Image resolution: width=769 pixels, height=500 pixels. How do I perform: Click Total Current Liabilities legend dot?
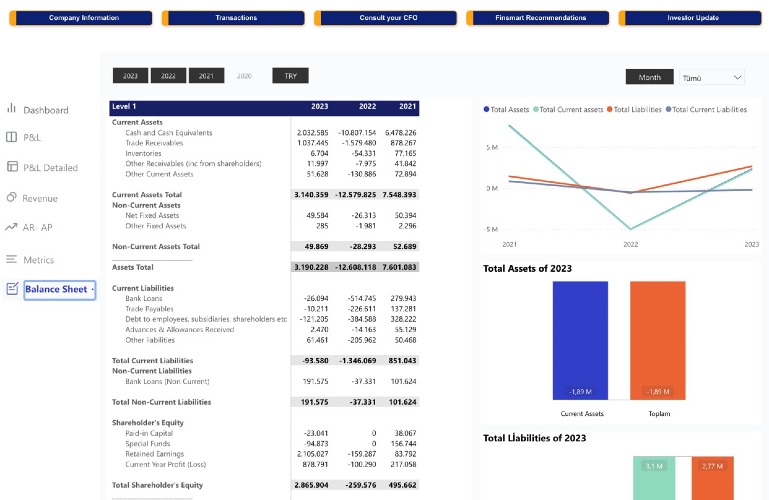coord(668,109)
